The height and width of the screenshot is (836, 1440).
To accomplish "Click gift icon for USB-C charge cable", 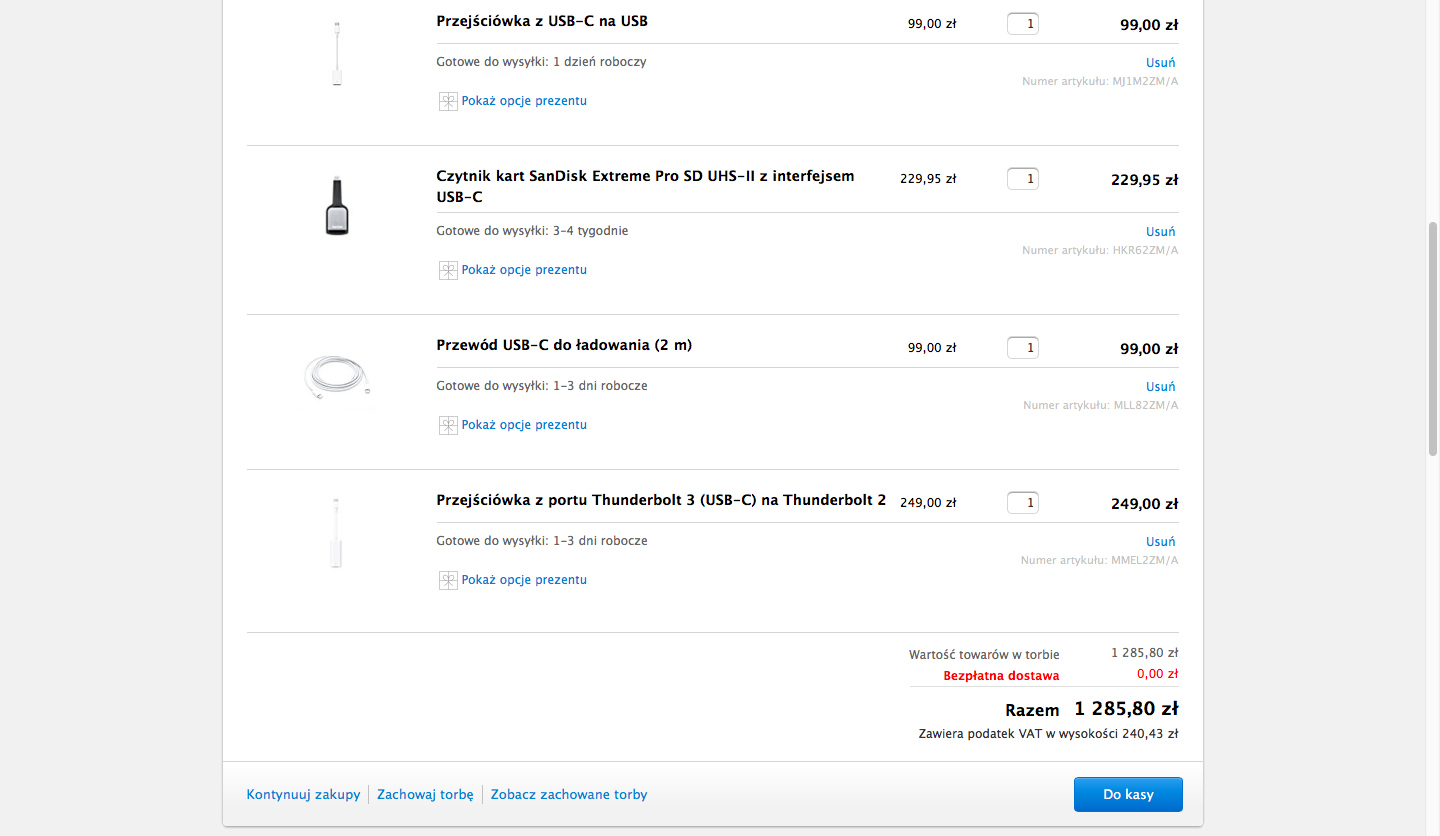I will (x=448, y=425).
